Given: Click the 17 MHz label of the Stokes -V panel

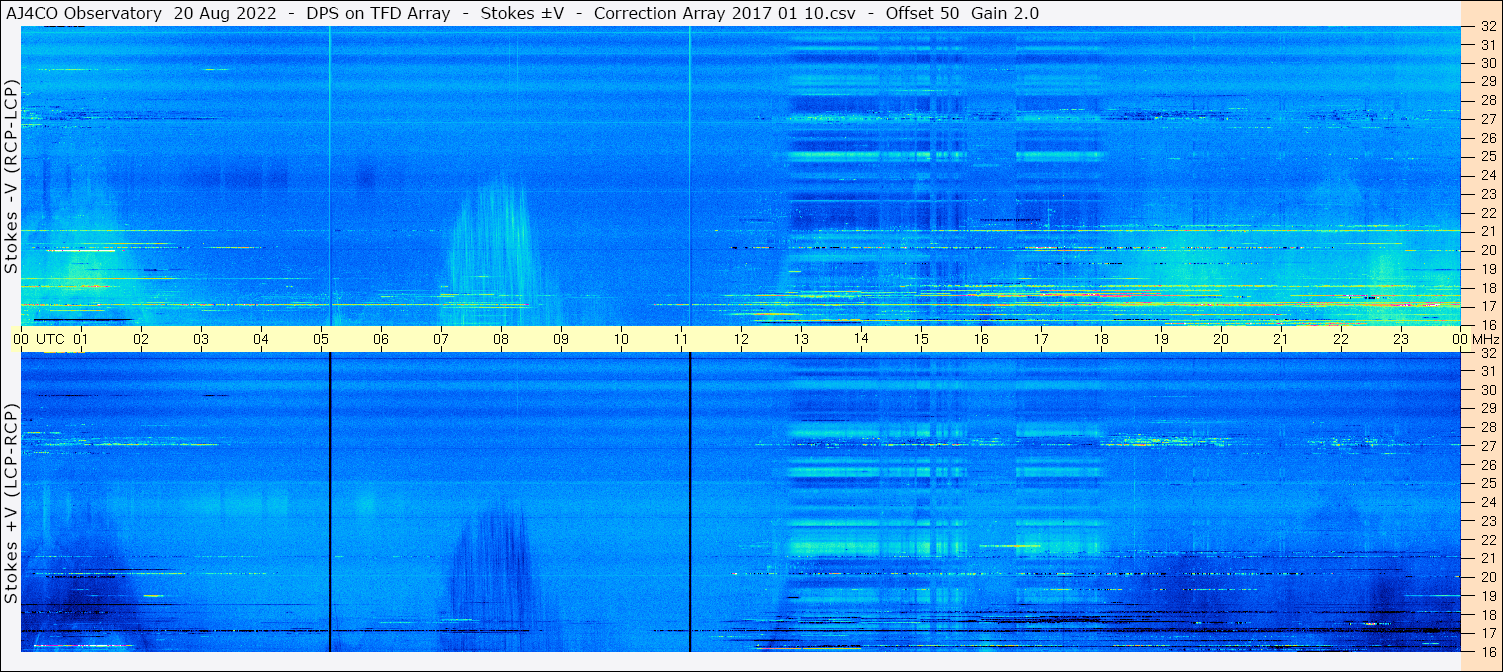Looking at the screenshot, I should pos(1488,306).
